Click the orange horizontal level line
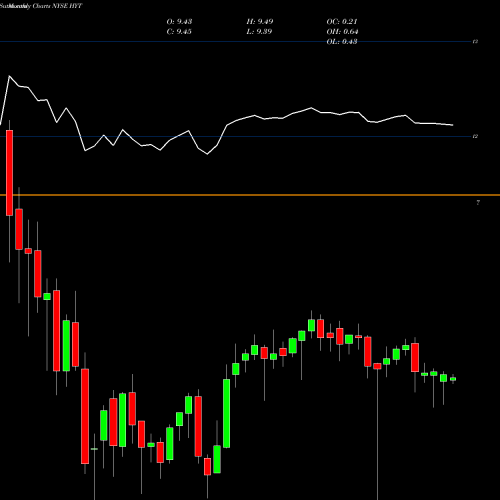The image size is (500, 500). (250, 195)
